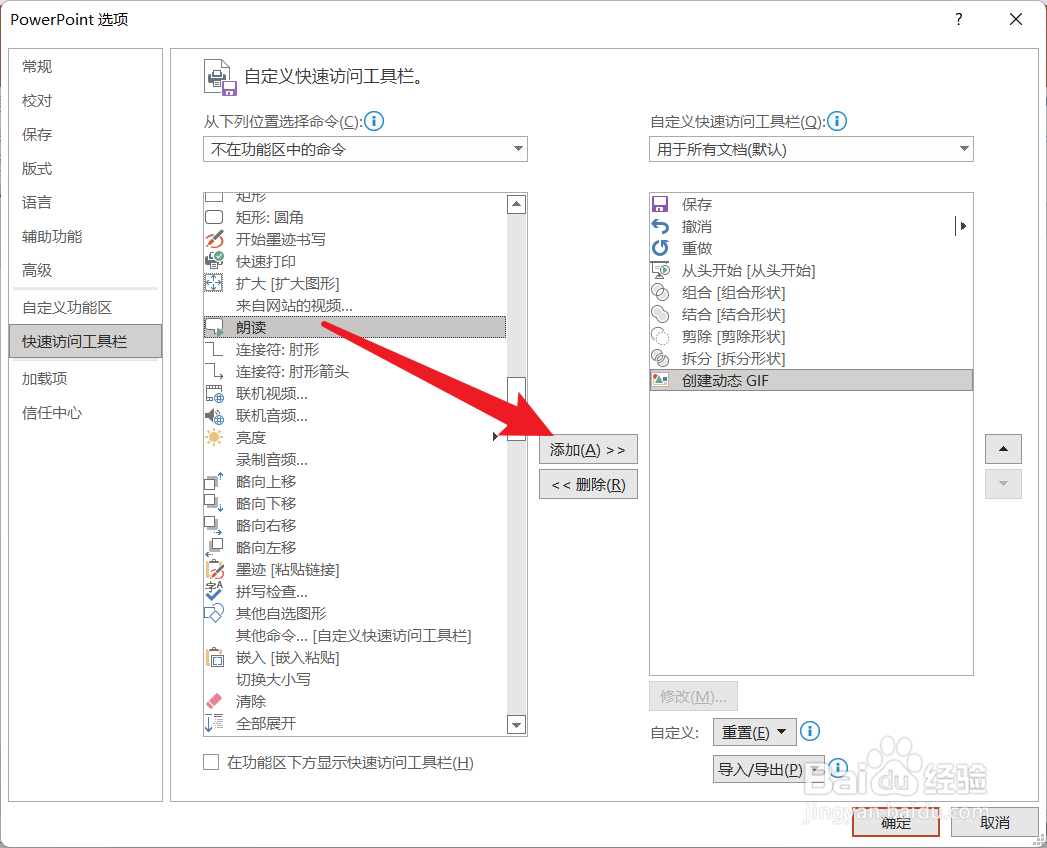The height and width of the screenshot is (848, 1047).
Task: Open the 重置(E) dropdown button
Action: (x=755, y=732)
